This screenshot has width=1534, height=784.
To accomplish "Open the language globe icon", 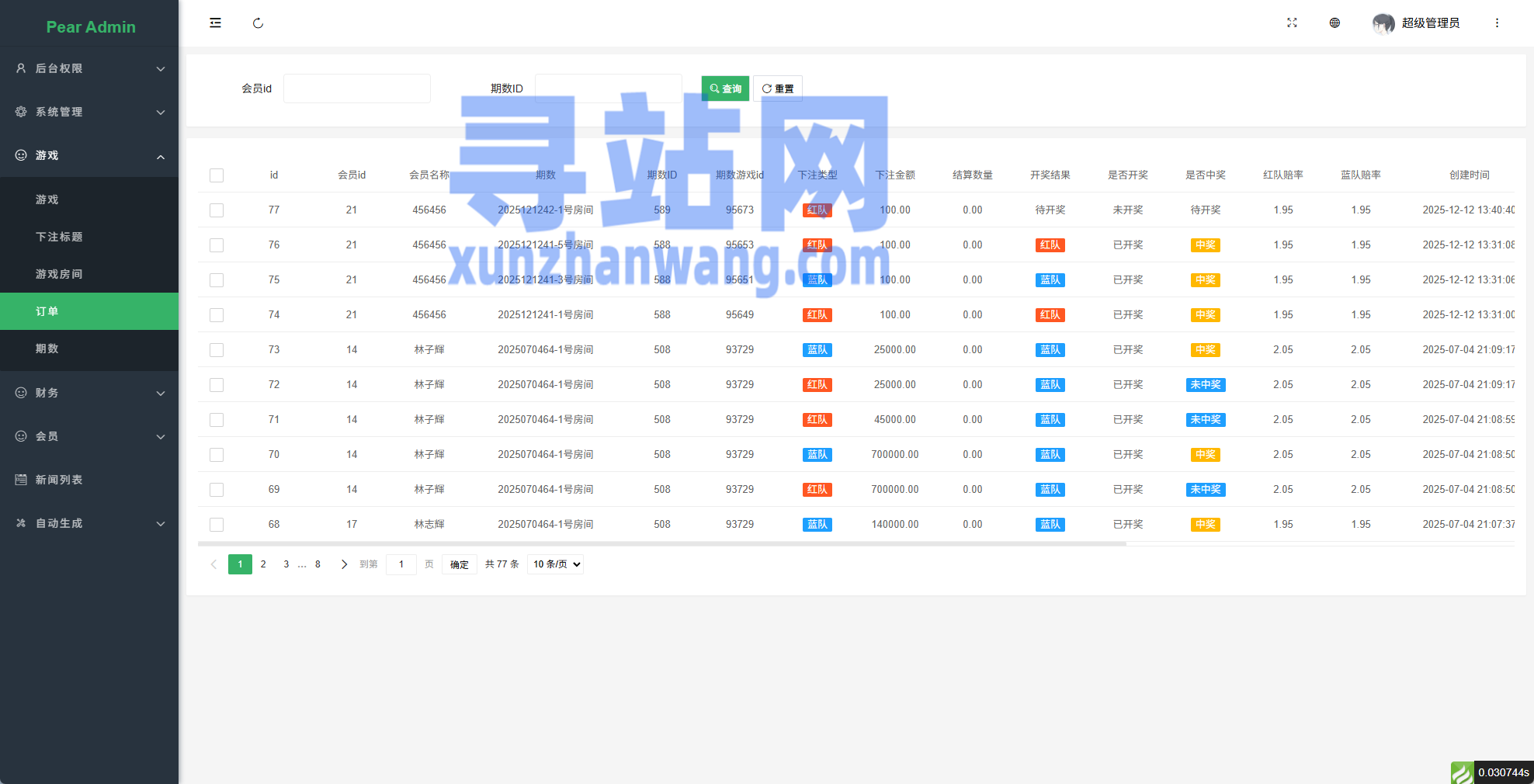I will tap(1334, 23).
